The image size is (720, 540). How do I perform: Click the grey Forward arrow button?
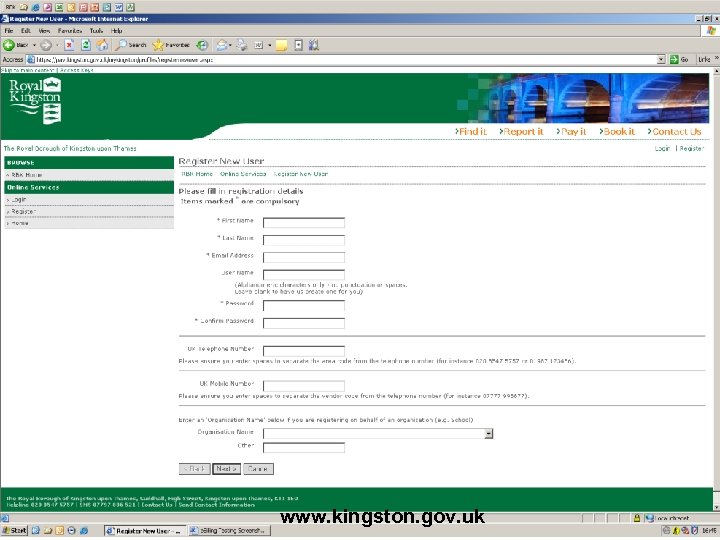45,45
